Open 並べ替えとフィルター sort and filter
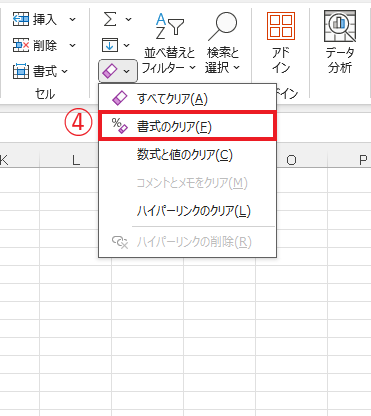The height and width of the screenshot is (416, 371). (x=169, y=42)
